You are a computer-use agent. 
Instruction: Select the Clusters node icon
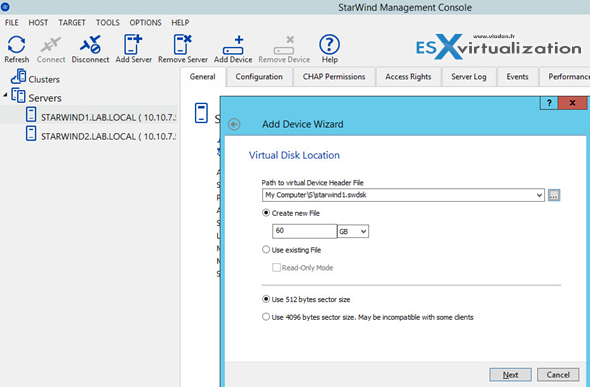[18, 76]
